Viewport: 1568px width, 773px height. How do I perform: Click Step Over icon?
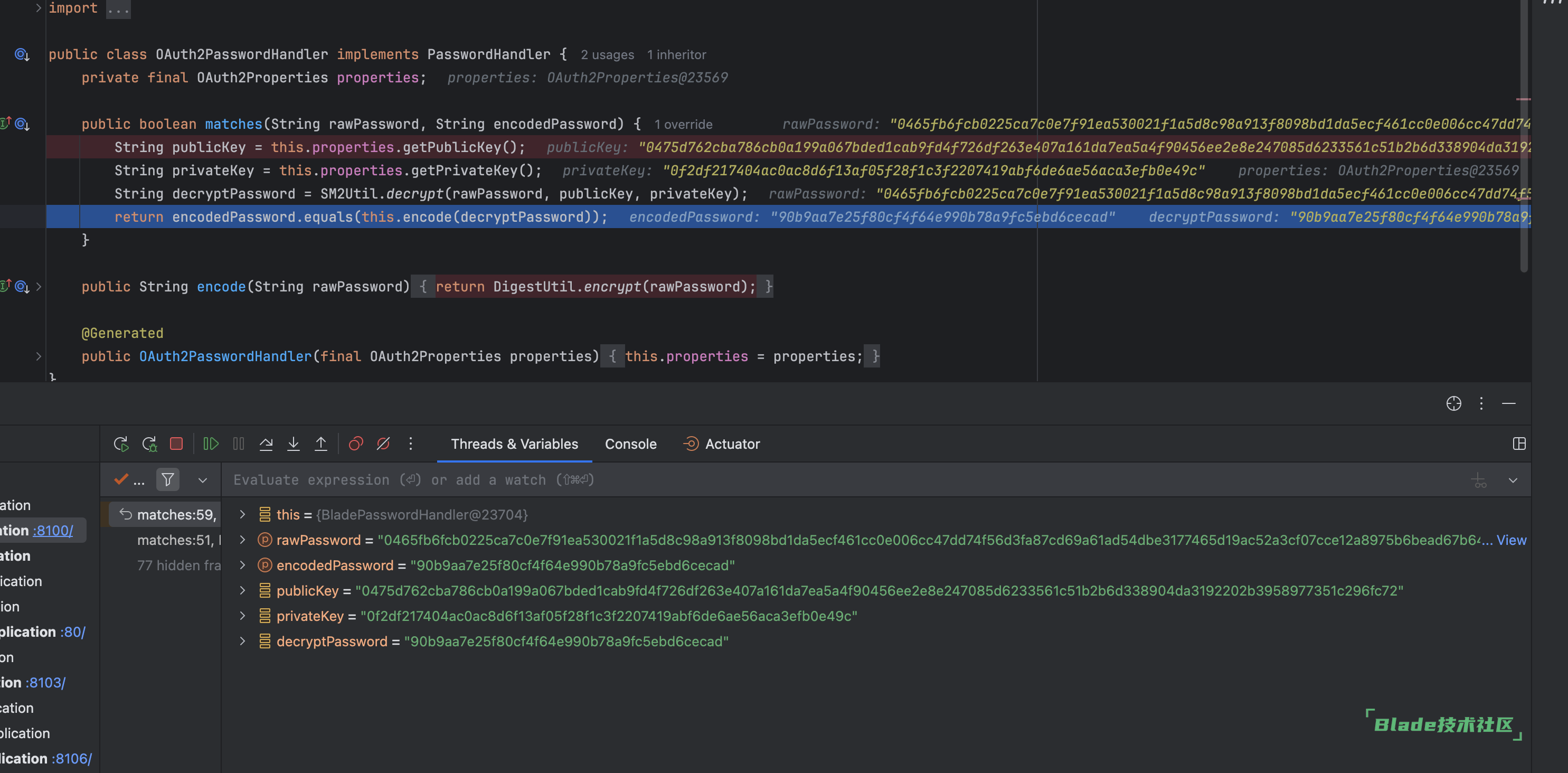(x=266, y=444)
